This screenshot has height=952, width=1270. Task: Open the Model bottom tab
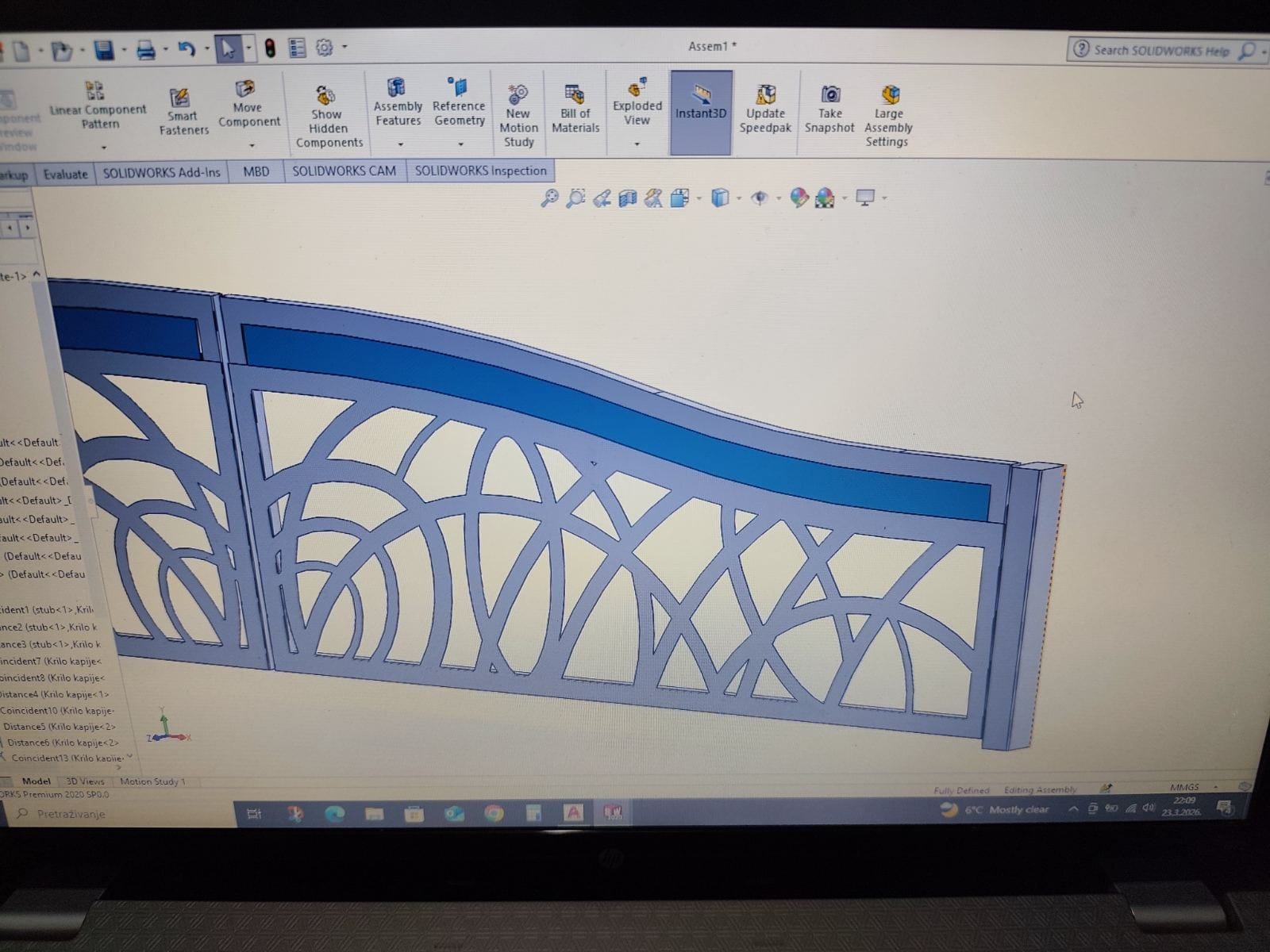pos(36,781)
